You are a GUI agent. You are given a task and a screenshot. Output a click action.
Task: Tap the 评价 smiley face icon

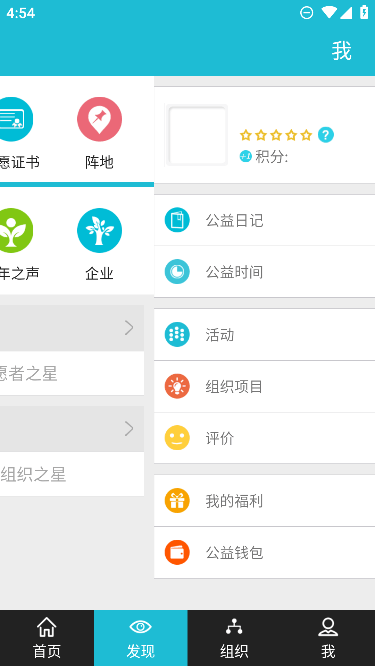(177, 437)
